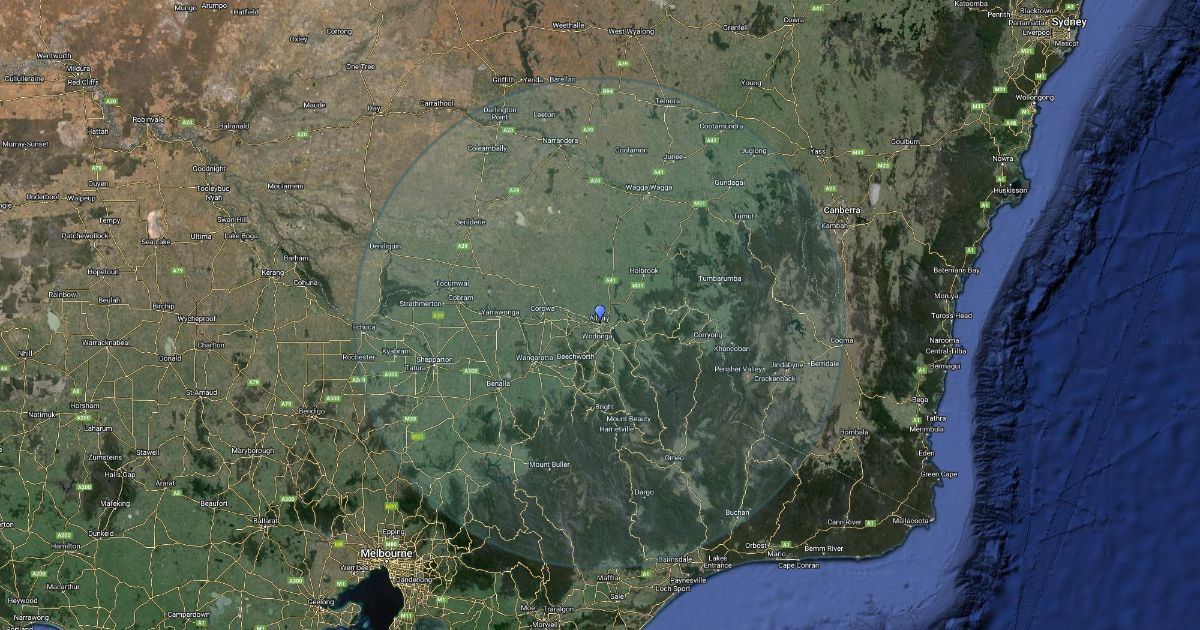Click the 'Beechworth' map label
The image size is (1200, 630).
tap(576, 356)
